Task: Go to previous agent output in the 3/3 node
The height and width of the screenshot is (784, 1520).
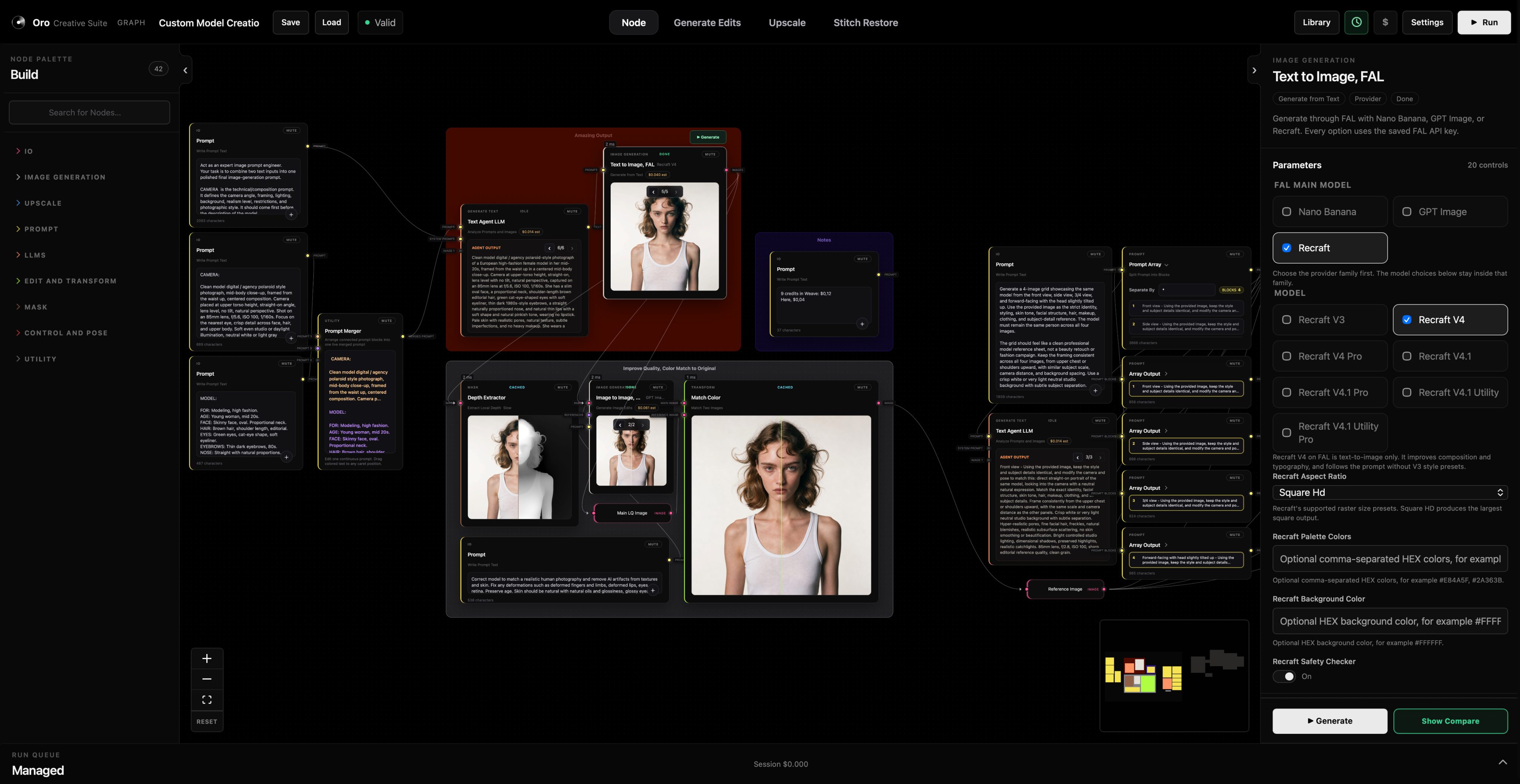Action: (1077, 457)
